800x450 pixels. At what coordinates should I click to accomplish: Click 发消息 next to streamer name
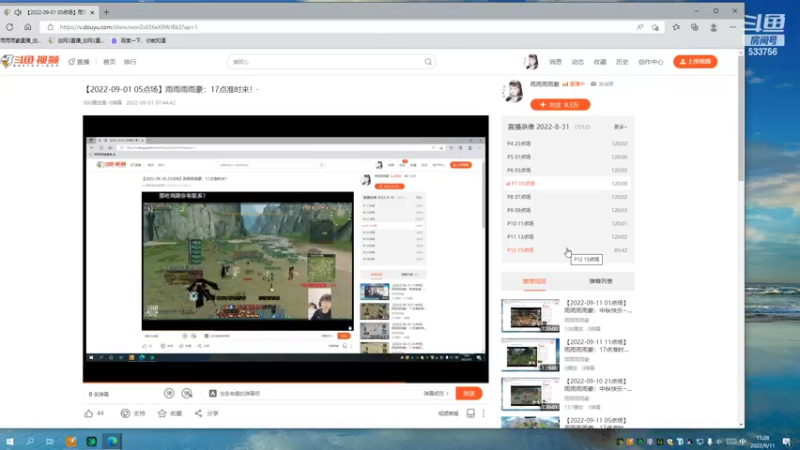pos(602,84)
